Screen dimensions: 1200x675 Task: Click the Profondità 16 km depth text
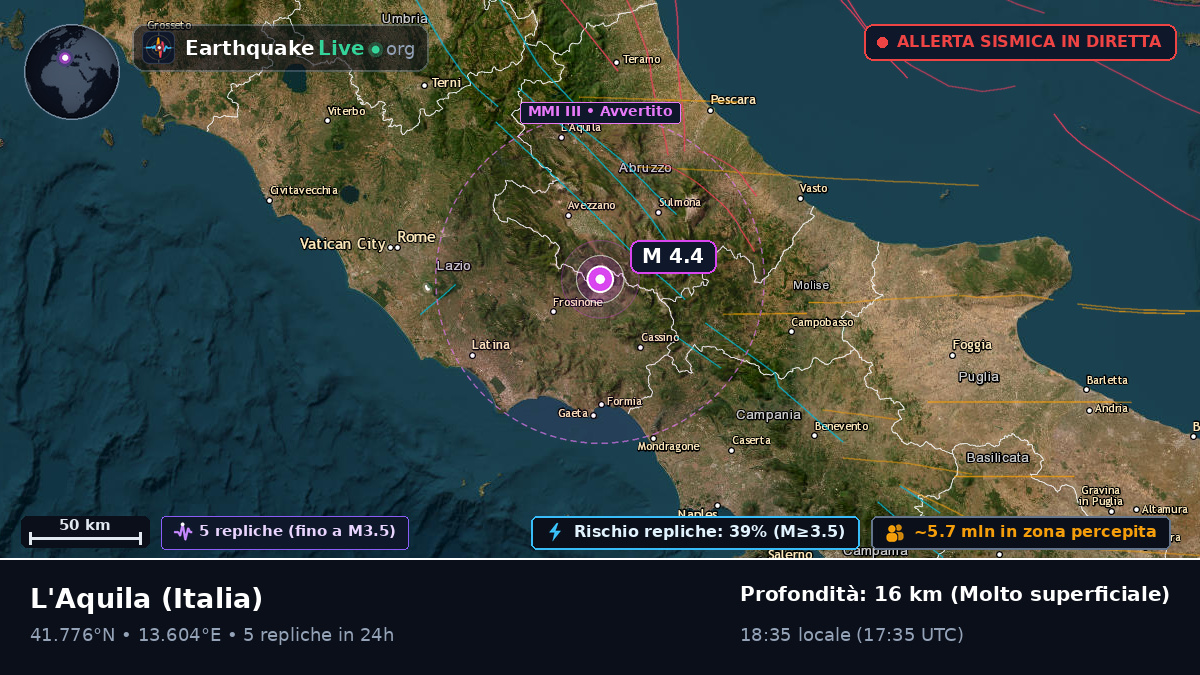[955, 594]
